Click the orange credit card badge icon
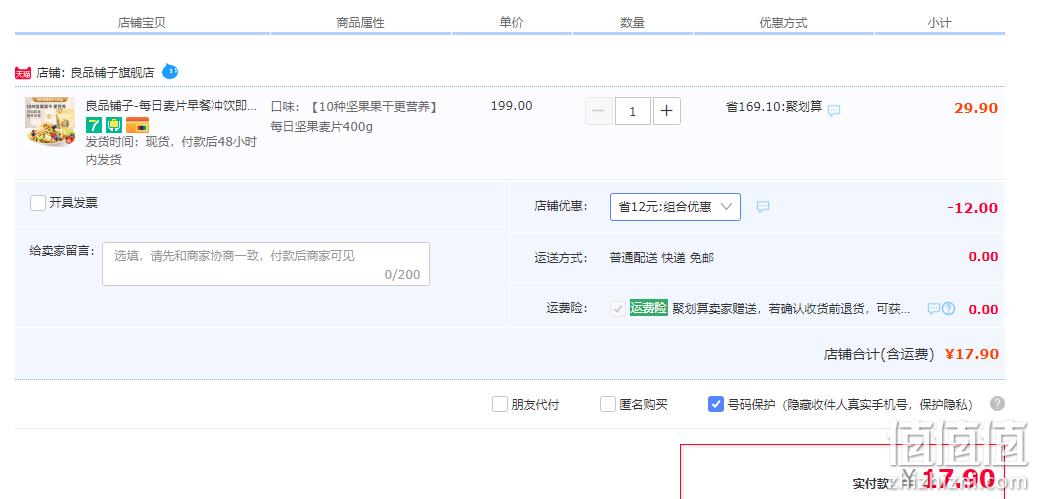The width and height of the screenshot is (1037, 499). pyautogui.click(x=138, y=125)
